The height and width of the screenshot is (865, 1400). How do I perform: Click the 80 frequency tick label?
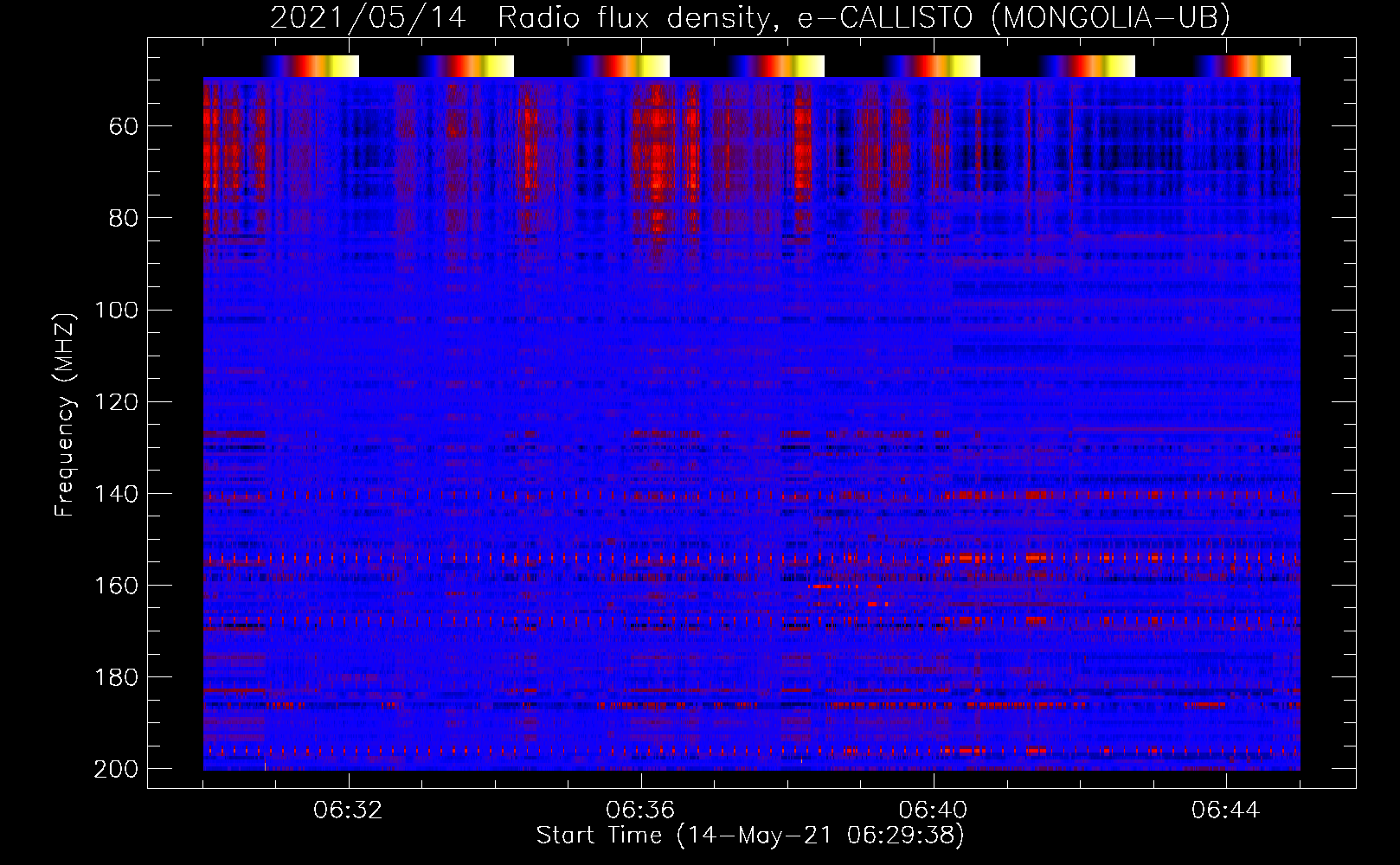(x=124, y=219)
